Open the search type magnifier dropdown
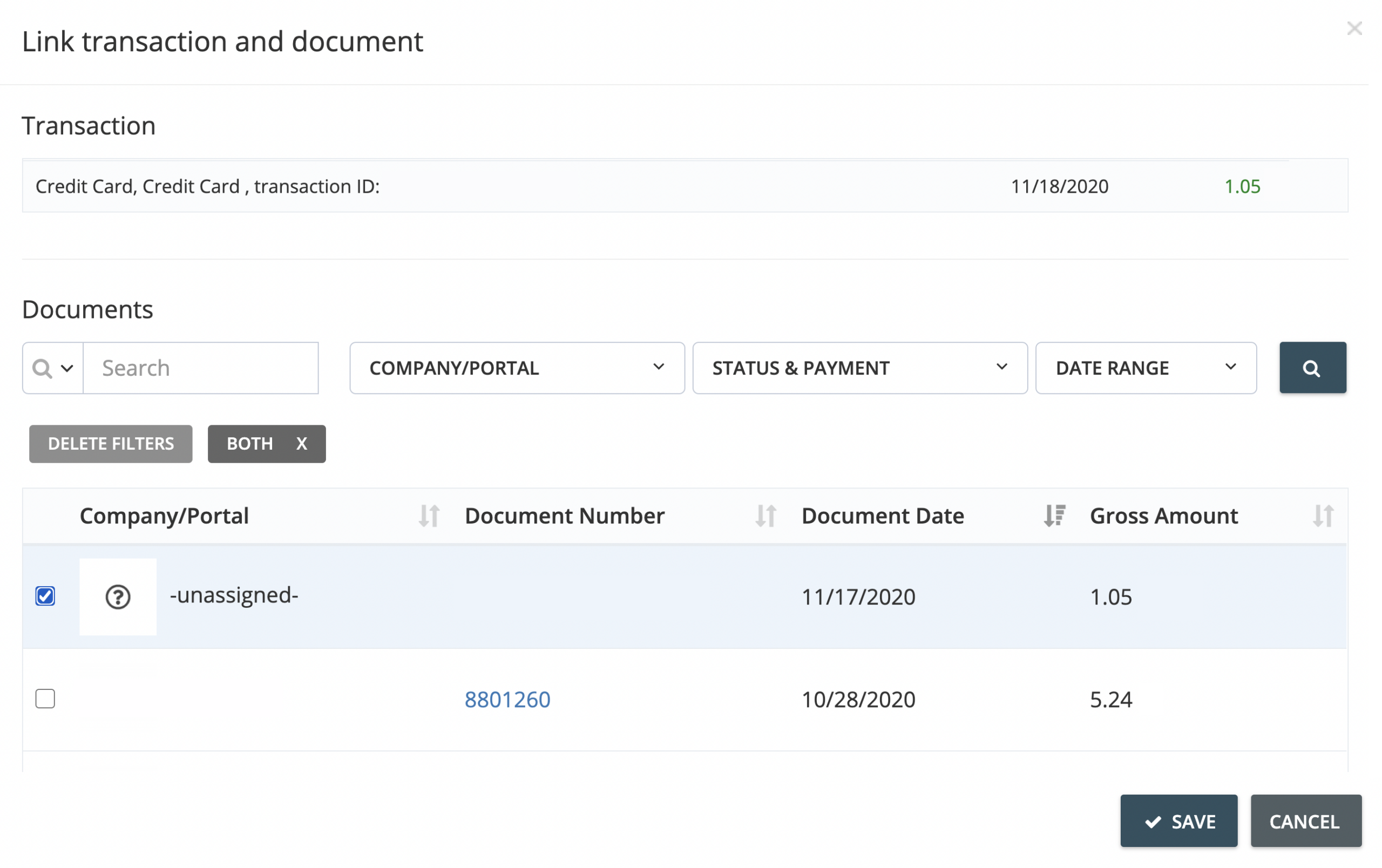Viewport: 1382px width, 868px height. (53, 368)
